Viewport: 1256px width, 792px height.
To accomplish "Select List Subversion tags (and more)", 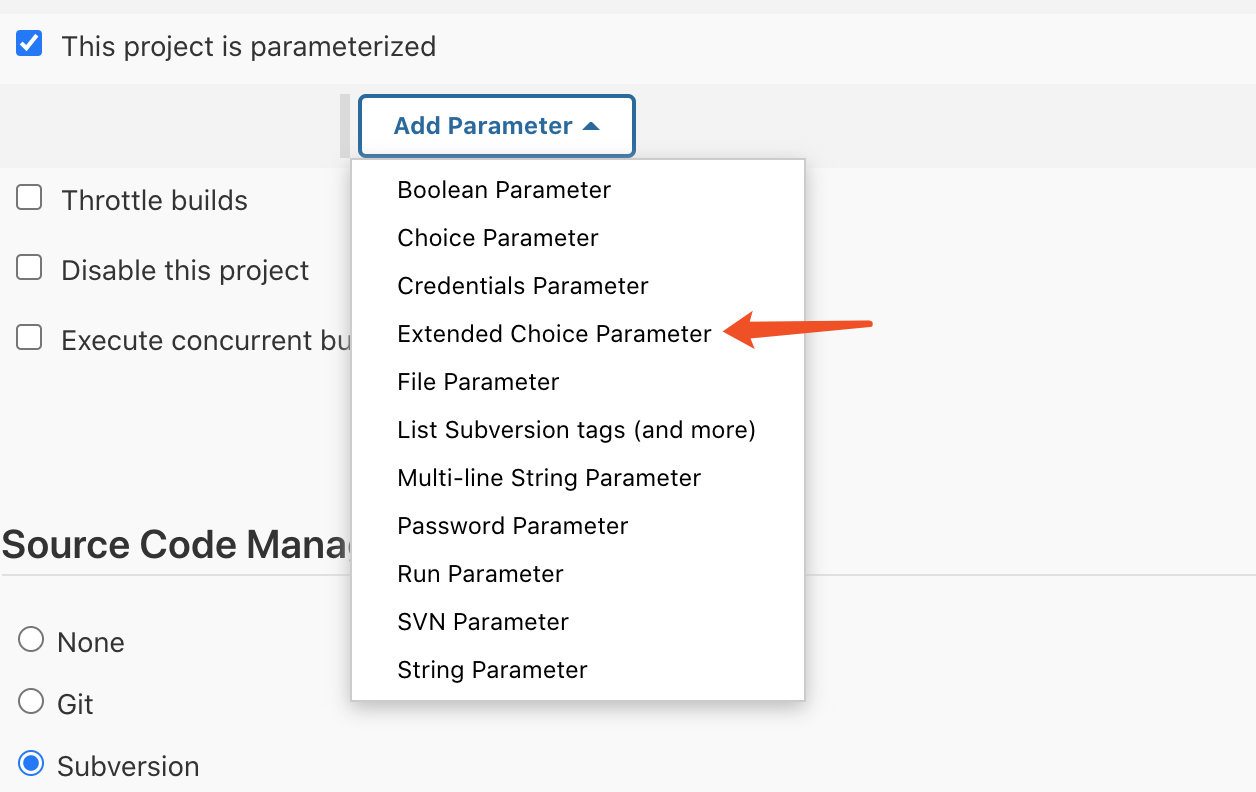I will [576, 430].
